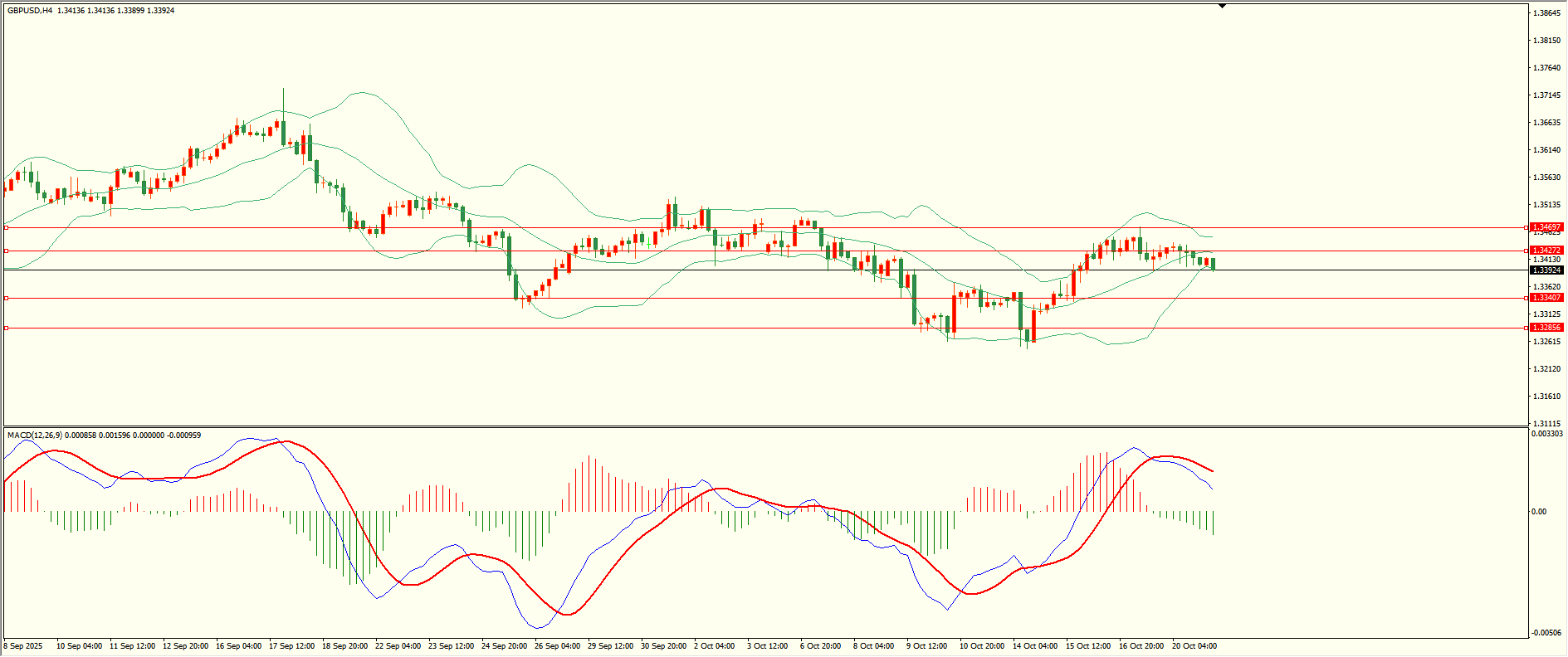Image resolution: width=1568 pixels, height=657 pixels.
Task: Click right-edge handle of the 1.33407 line
Action: point(1526,298)
